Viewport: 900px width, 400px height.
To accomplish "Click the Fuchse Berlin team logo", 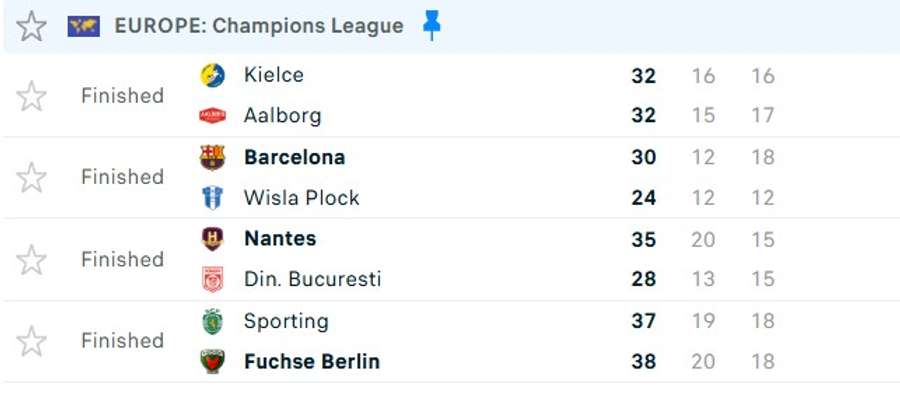I will click(x=212, y=362).
